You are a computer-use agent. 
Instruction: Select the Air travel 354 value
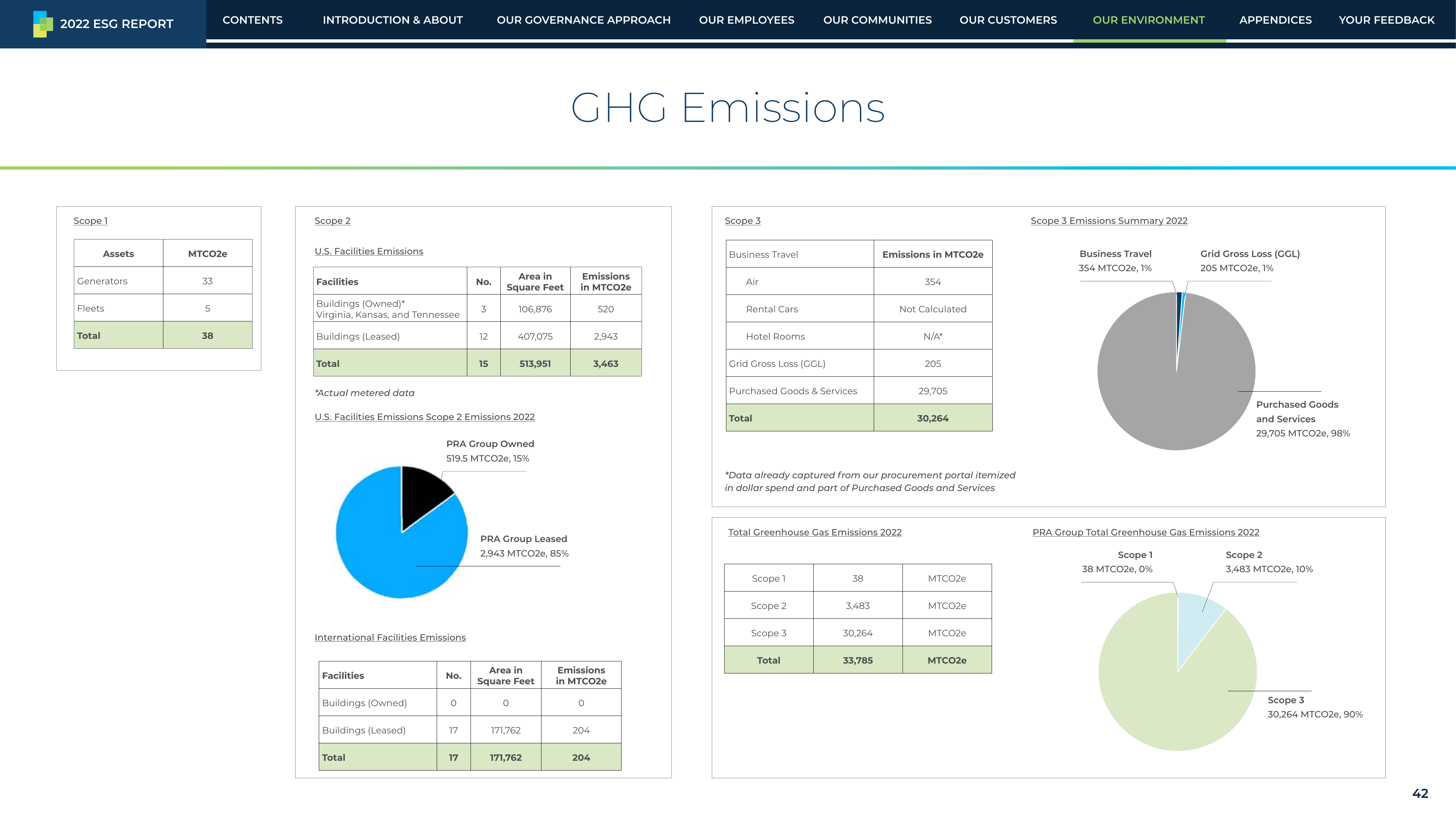tap(933, 281)
